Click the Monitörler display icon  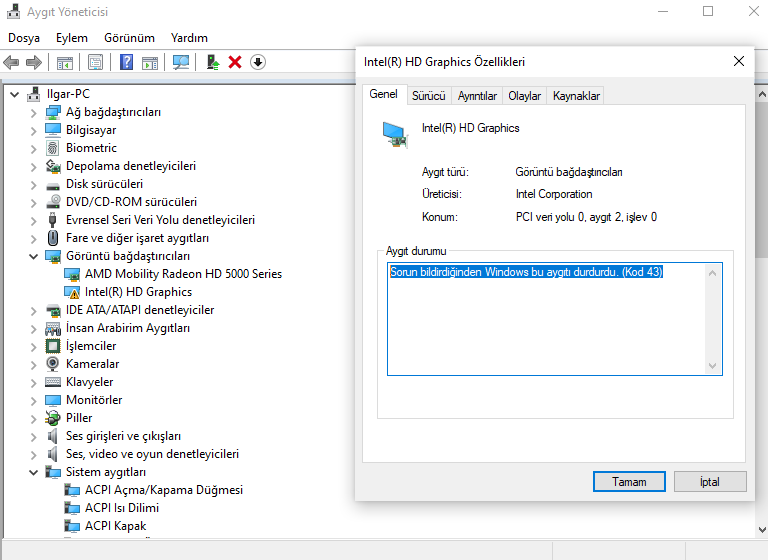click(52, 400)
